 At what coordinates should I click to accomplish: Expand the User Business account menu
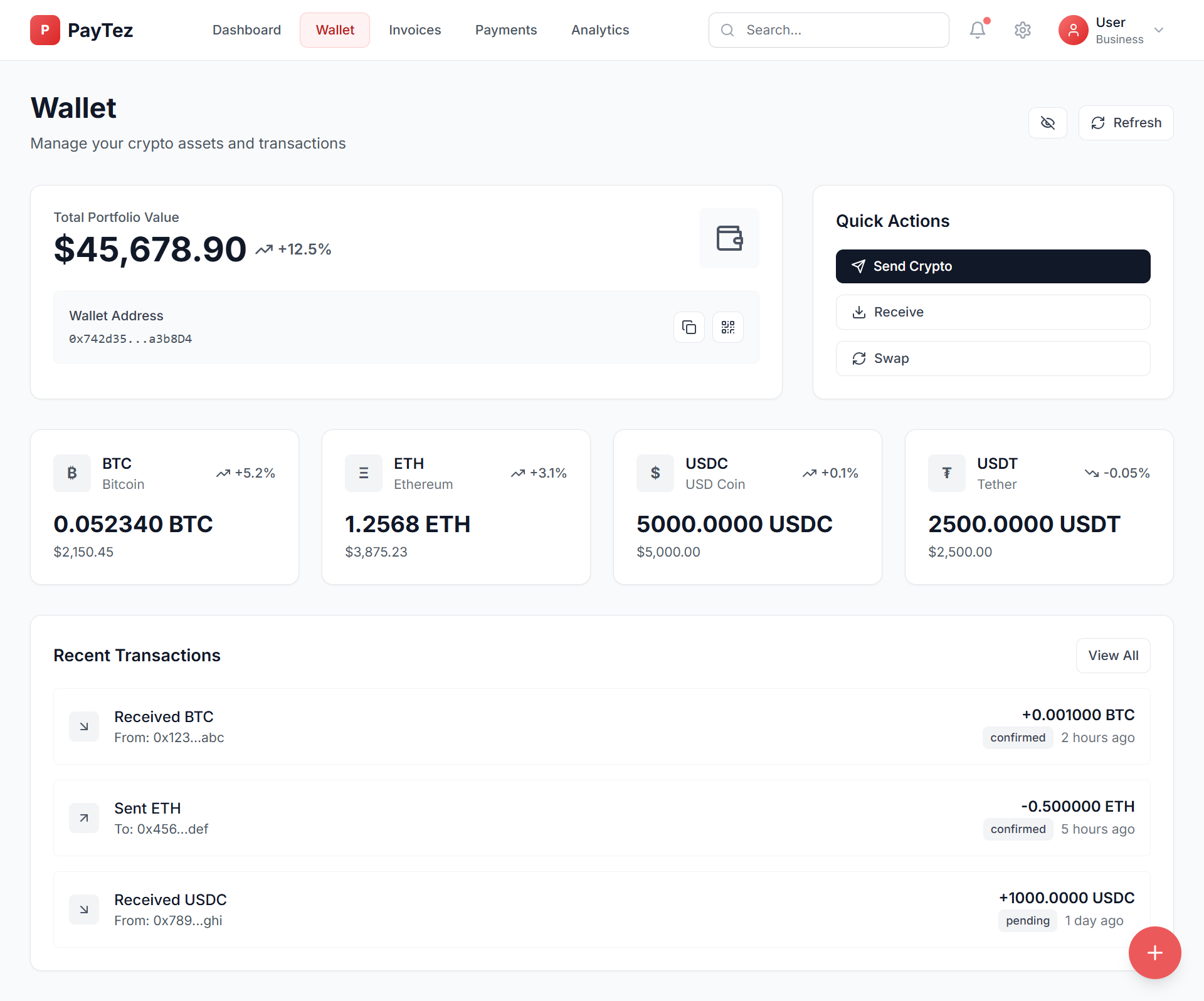click(1158, 30)
